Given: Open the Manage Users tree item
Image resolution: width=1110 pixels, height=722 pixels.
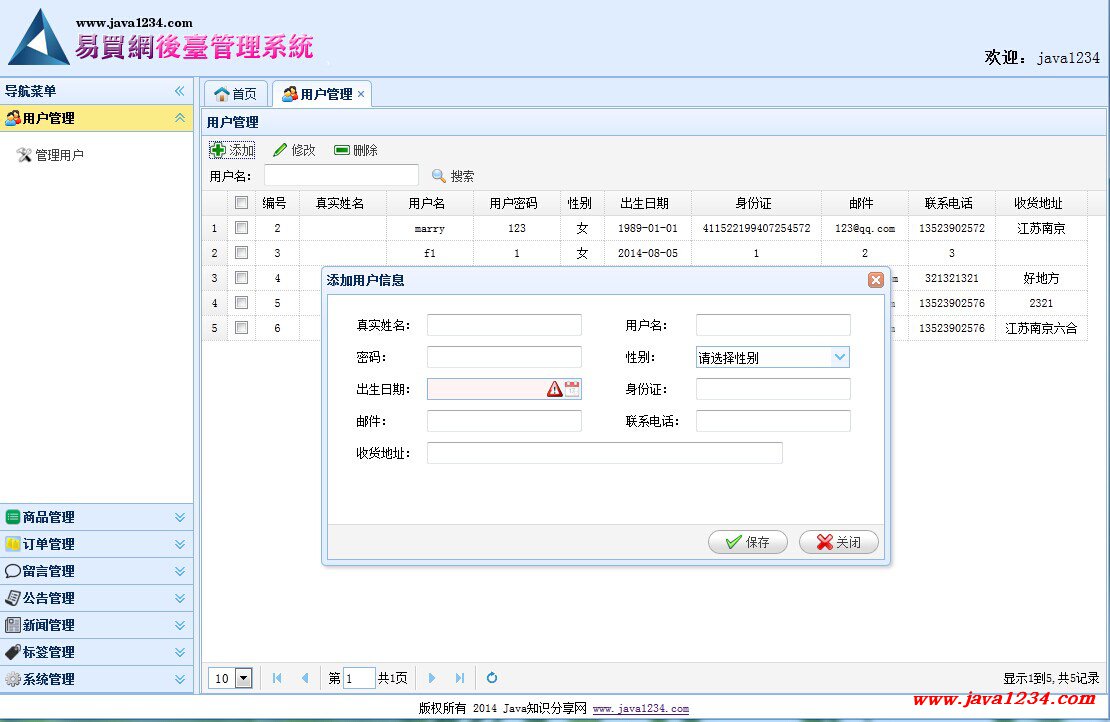Looking at the screenshot, I should point(59,155).
